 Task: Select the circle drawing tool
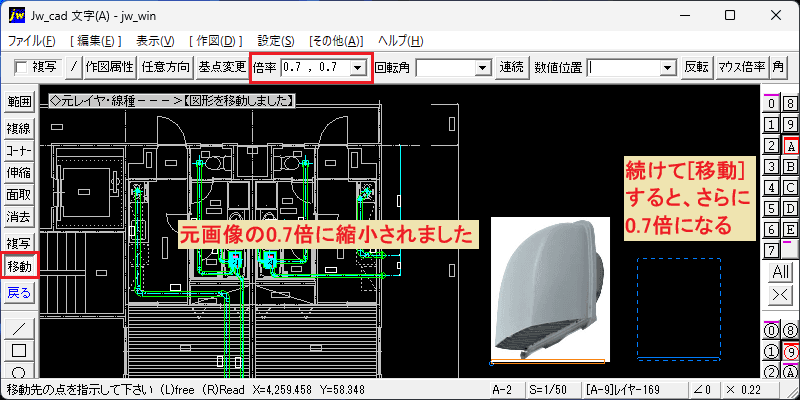coord(19,371)
